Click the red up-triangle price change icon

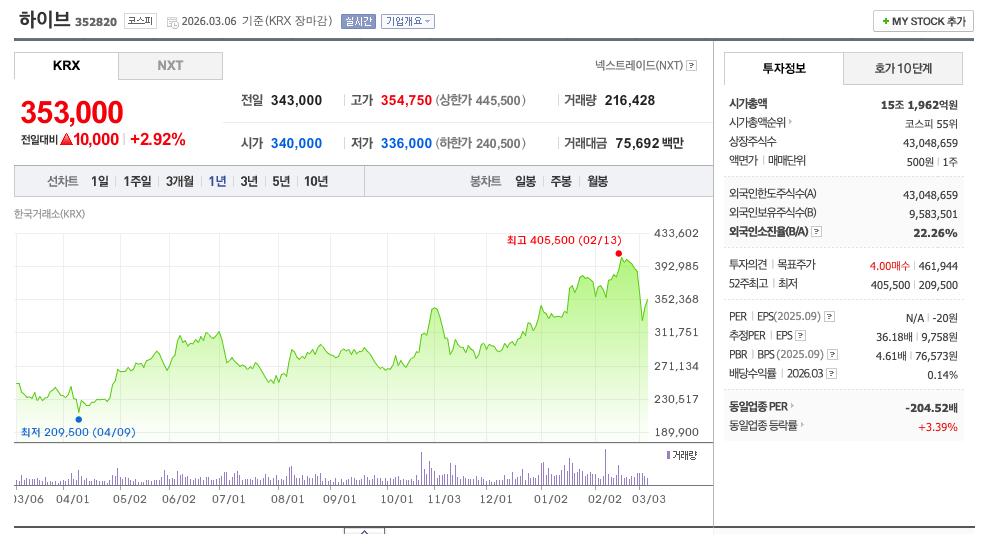tap(66, 139)
